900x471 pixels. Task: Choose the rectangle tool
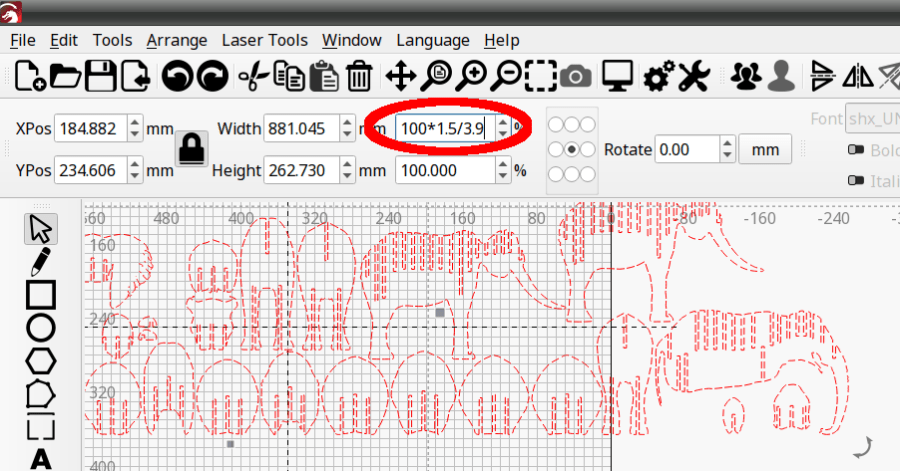click(x=41, y=295)
